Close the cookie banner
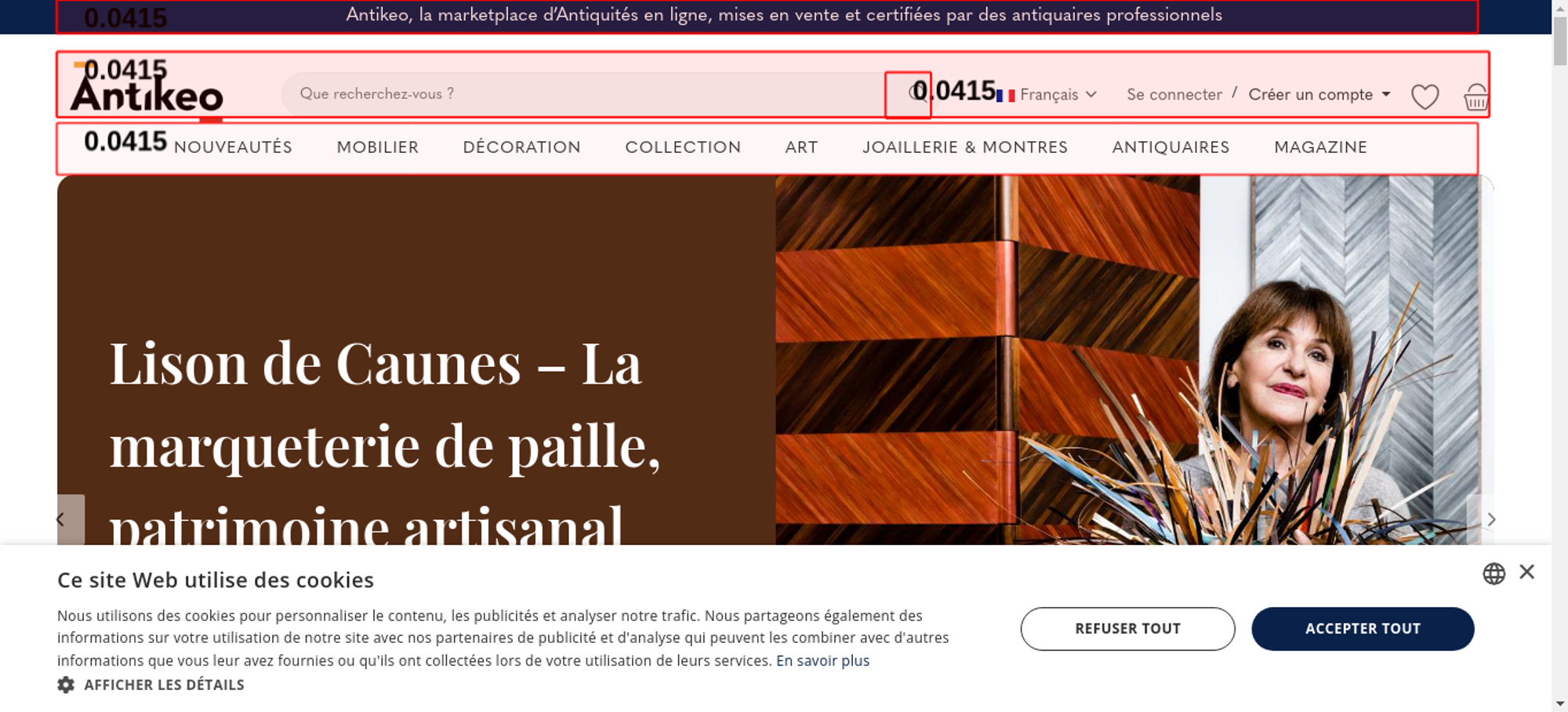 click(1526, 572)
